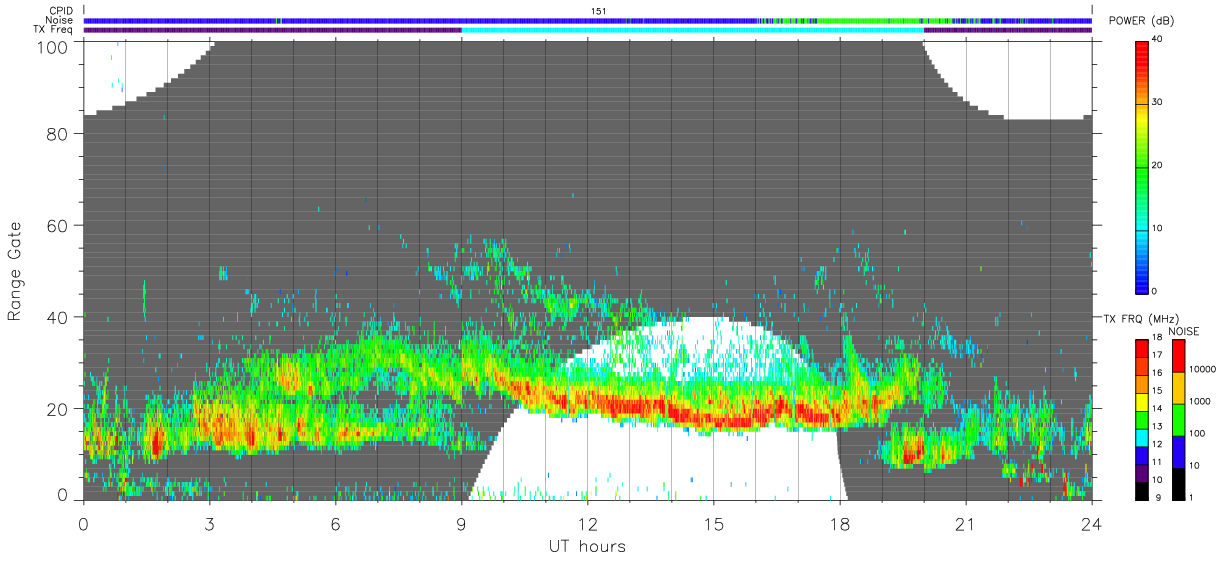Click the x-axis tick label '21'

tap(965, 523)
